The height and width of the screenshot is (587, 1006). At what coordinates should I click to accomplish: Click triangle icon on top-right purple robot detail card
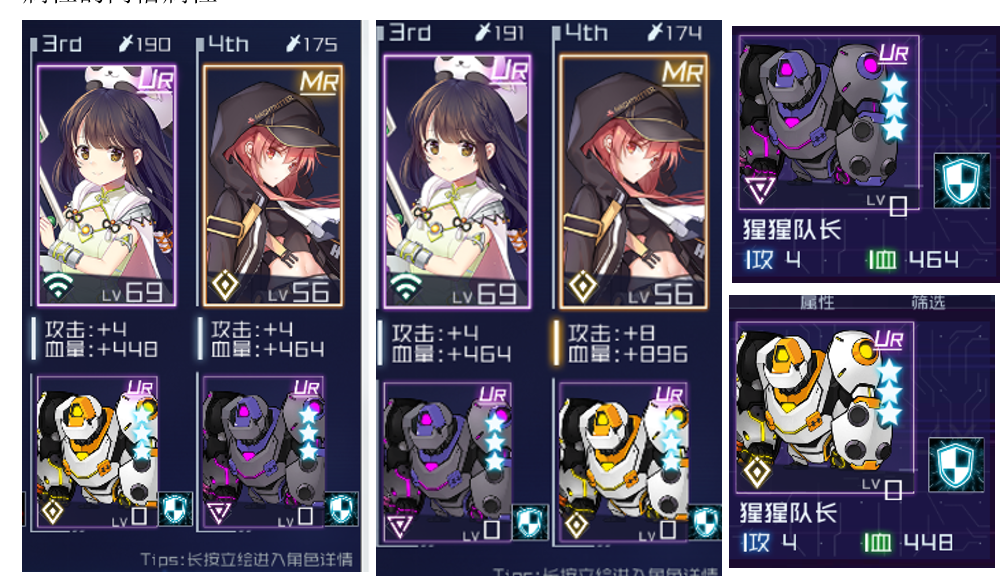[760, 189]
